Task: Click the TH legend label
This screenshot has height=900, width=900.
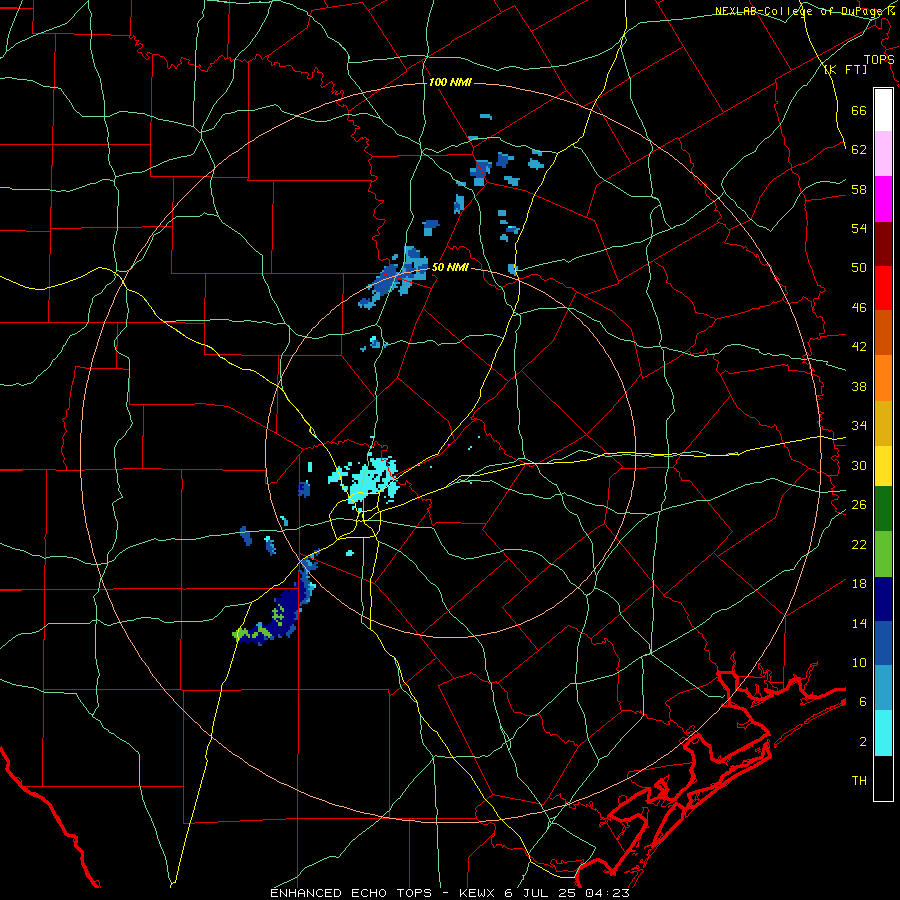Action: [x=859, y=780]
